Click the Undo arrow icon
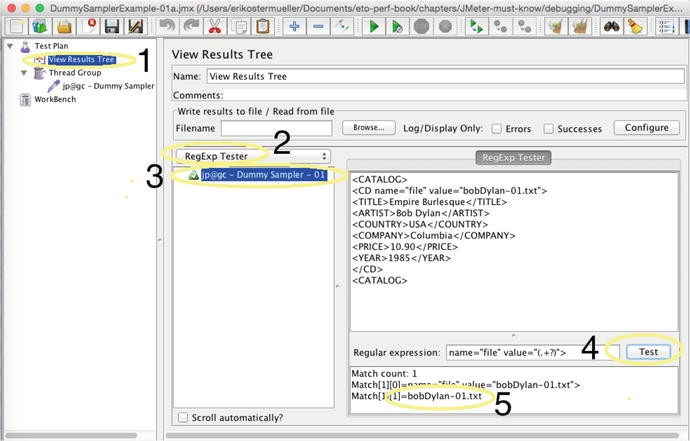Image resolution: width=690 pixels, height=441 pixels. [167, 26]
